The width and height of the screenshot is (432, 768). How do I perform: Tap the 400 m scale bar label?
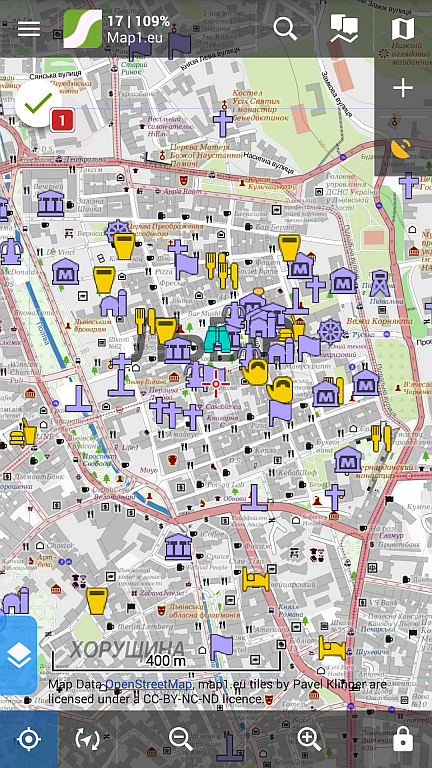[x=166, y=660]
